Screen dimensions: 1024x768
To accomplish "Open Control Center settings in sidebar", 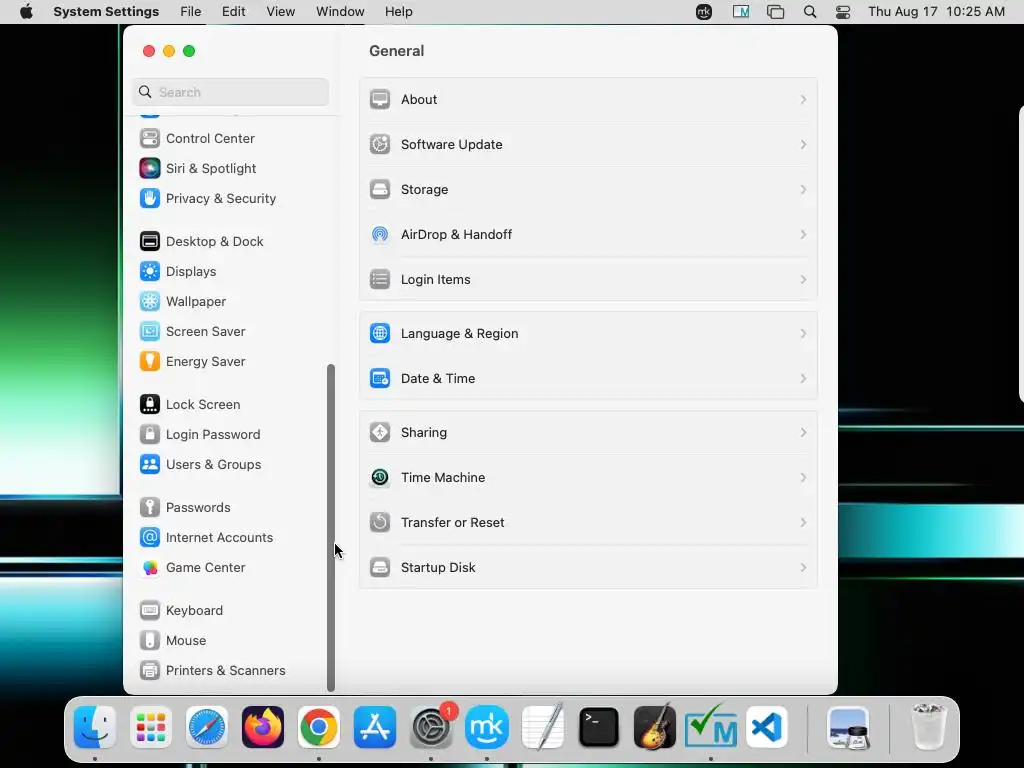I will tap(210, 138).
